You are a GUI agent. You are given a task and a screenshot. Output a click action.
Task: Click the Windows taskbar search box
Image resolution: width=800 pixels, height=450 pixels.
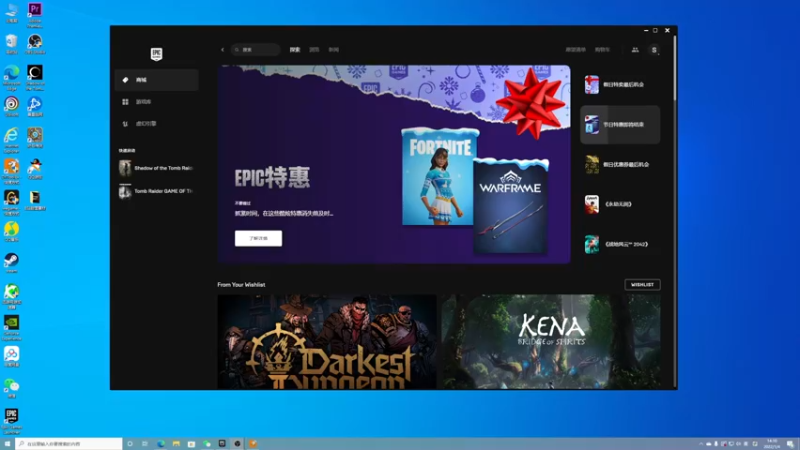coord(69,444)
